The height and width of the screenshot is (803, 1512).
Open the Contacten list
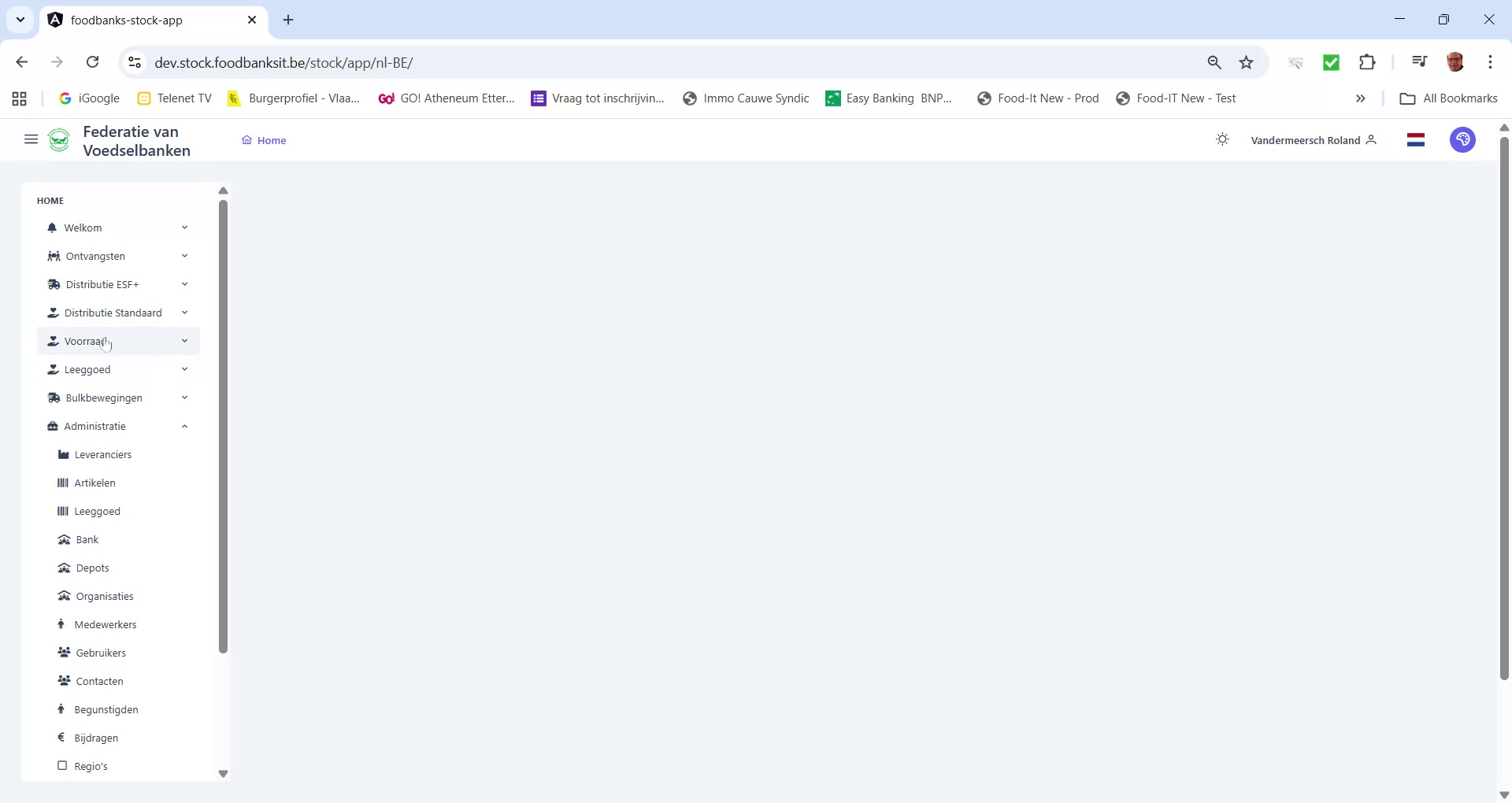tap(99, 681)
